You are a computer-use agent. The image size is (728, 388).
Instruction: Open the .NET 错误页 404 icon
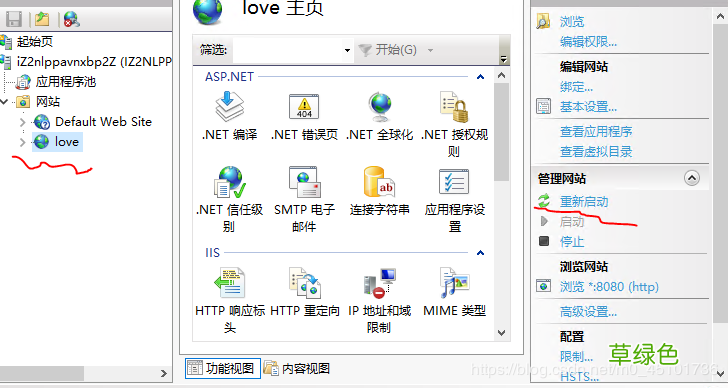[304, 106]
